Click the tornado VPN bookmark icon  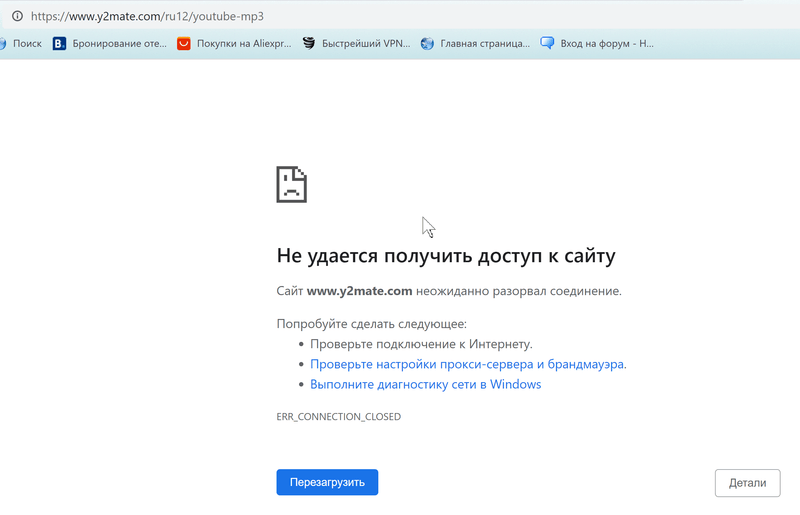(x=309, y=43)
